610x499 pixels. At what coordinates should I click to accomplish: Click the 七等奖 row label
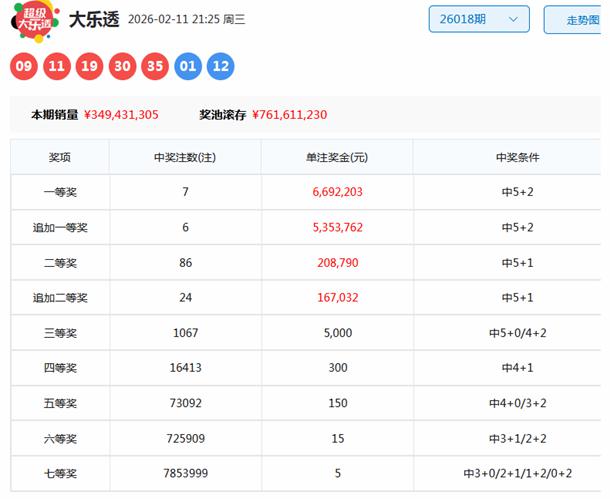[60, 473]
